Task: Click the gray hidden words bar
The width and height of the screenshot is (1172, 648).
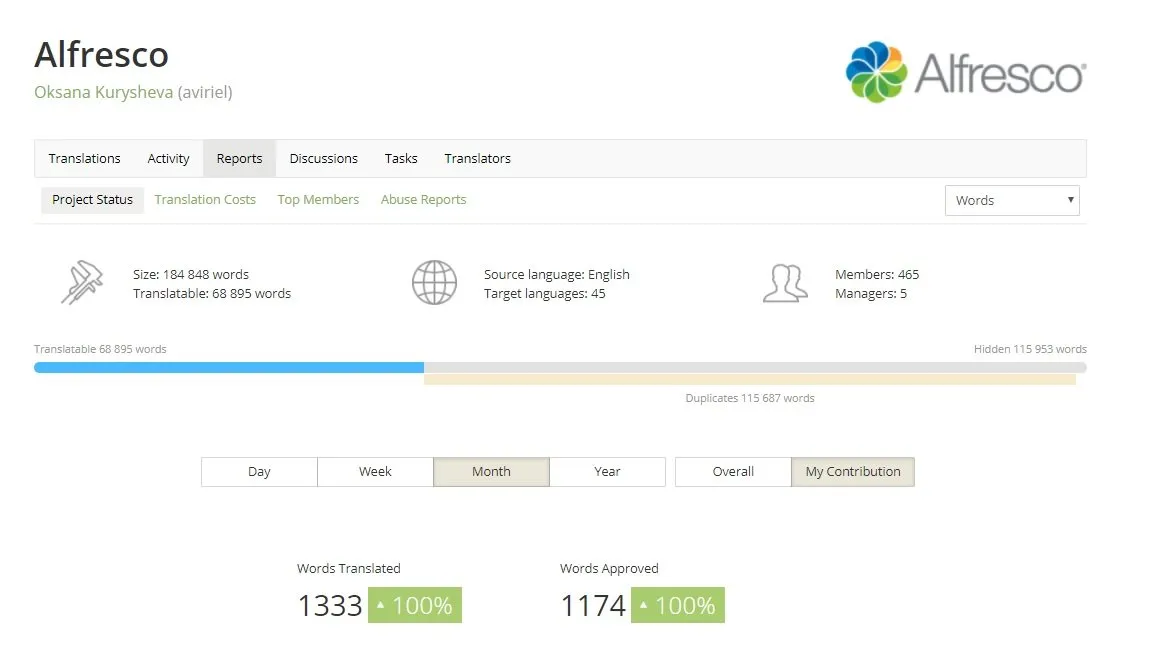Action: pos(755,367)
